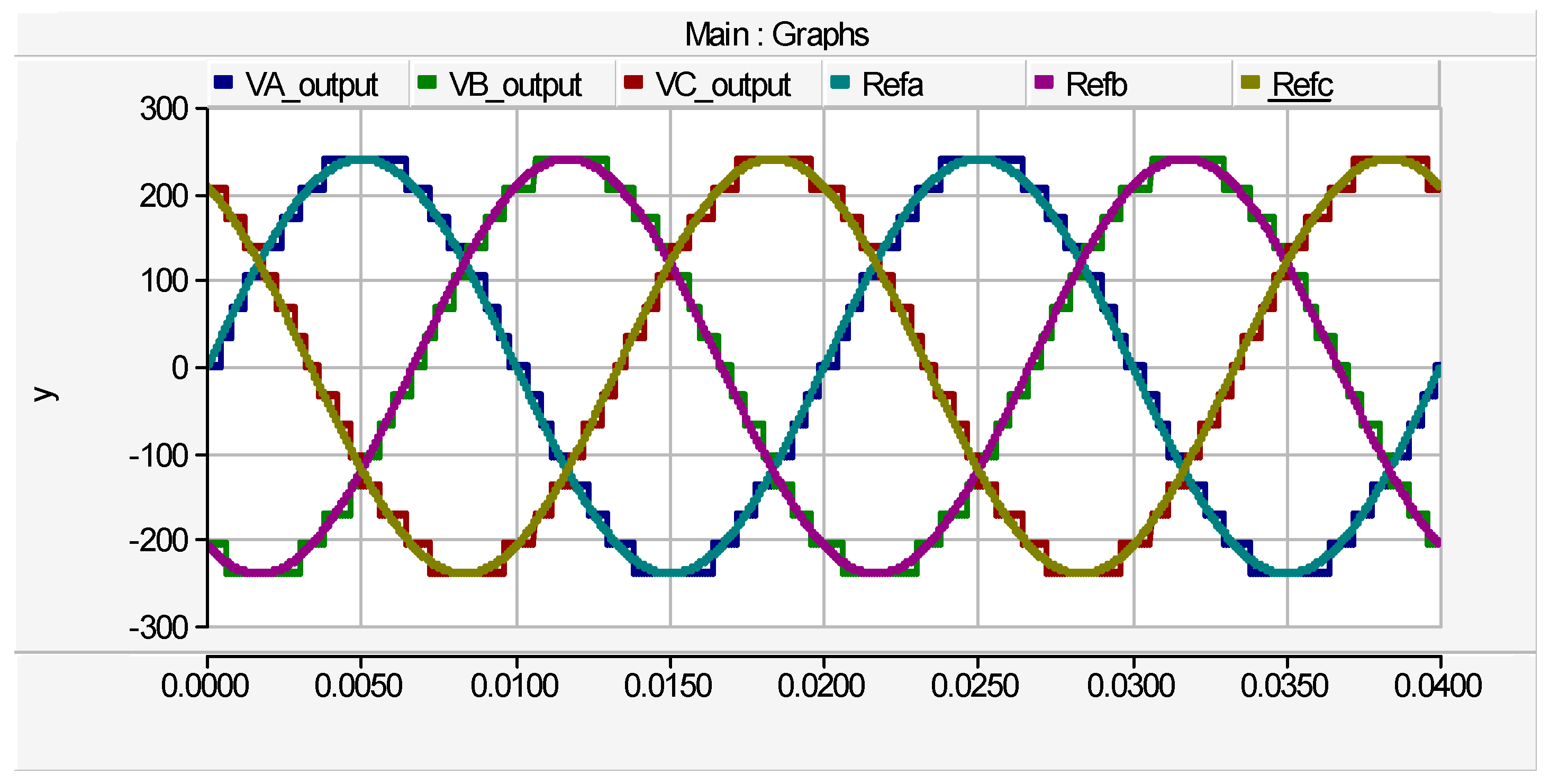Select the blue VA_output legend marker
This screenshot has width=1550, height=784.
click(224, 82)
